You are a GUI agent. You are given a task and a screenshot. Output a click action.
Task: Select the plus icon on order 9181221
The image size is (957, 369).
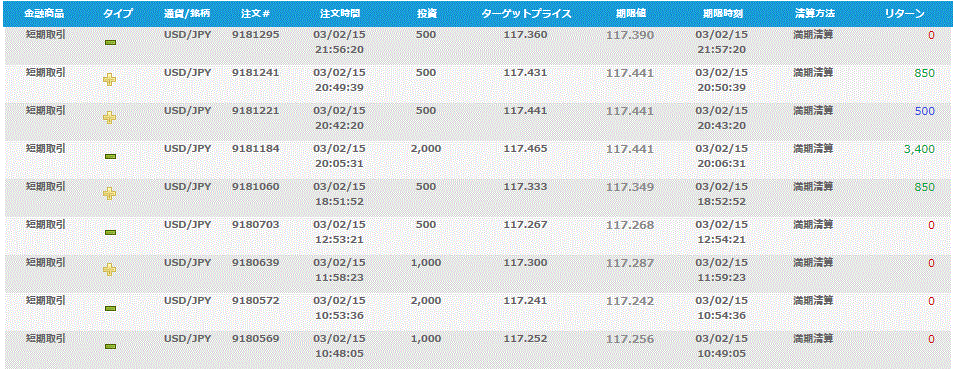[x=110, y=117]
